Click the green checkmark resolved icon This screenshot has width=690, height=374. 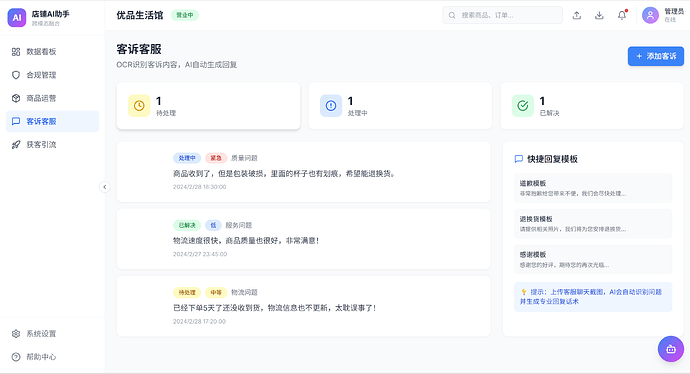coord(523,106)
